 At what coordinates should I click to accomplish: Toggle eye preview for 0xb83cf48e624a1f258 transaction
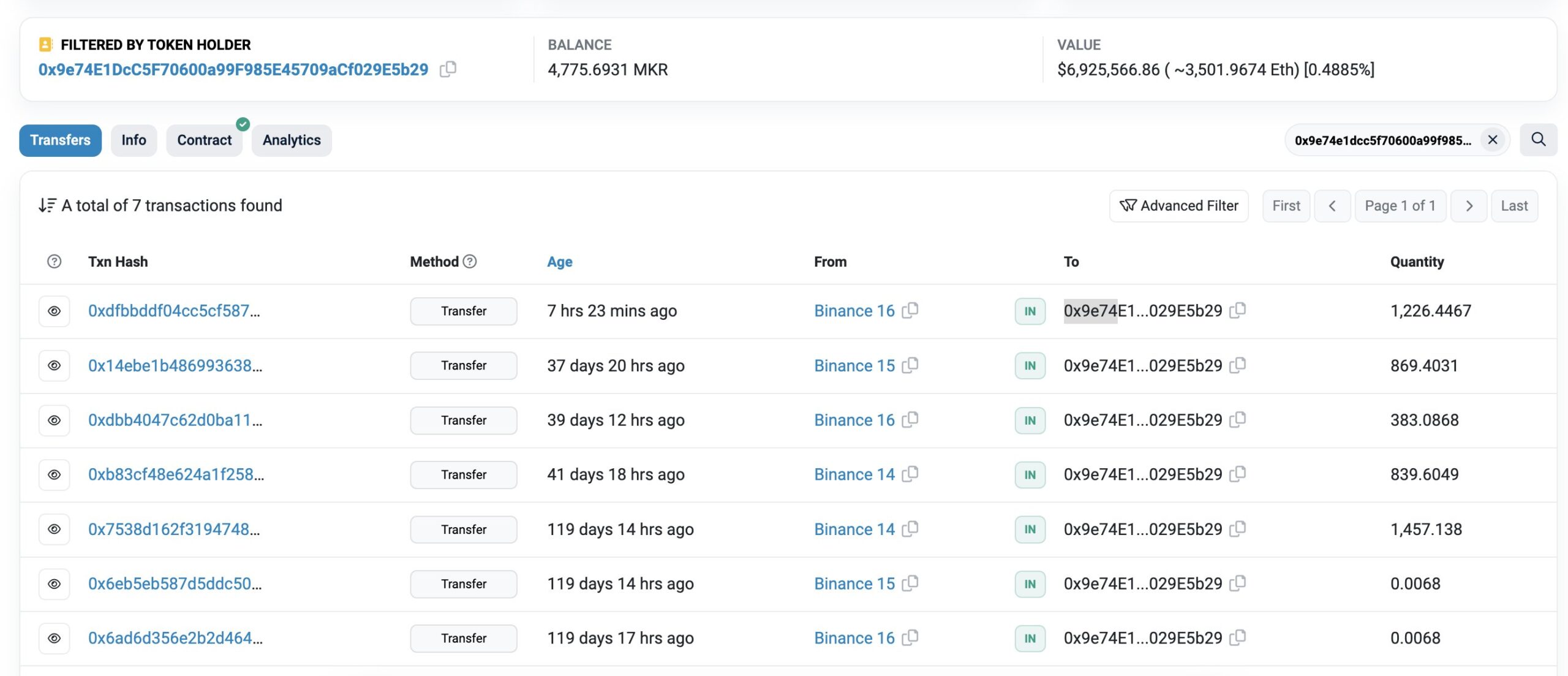point(54,474)
